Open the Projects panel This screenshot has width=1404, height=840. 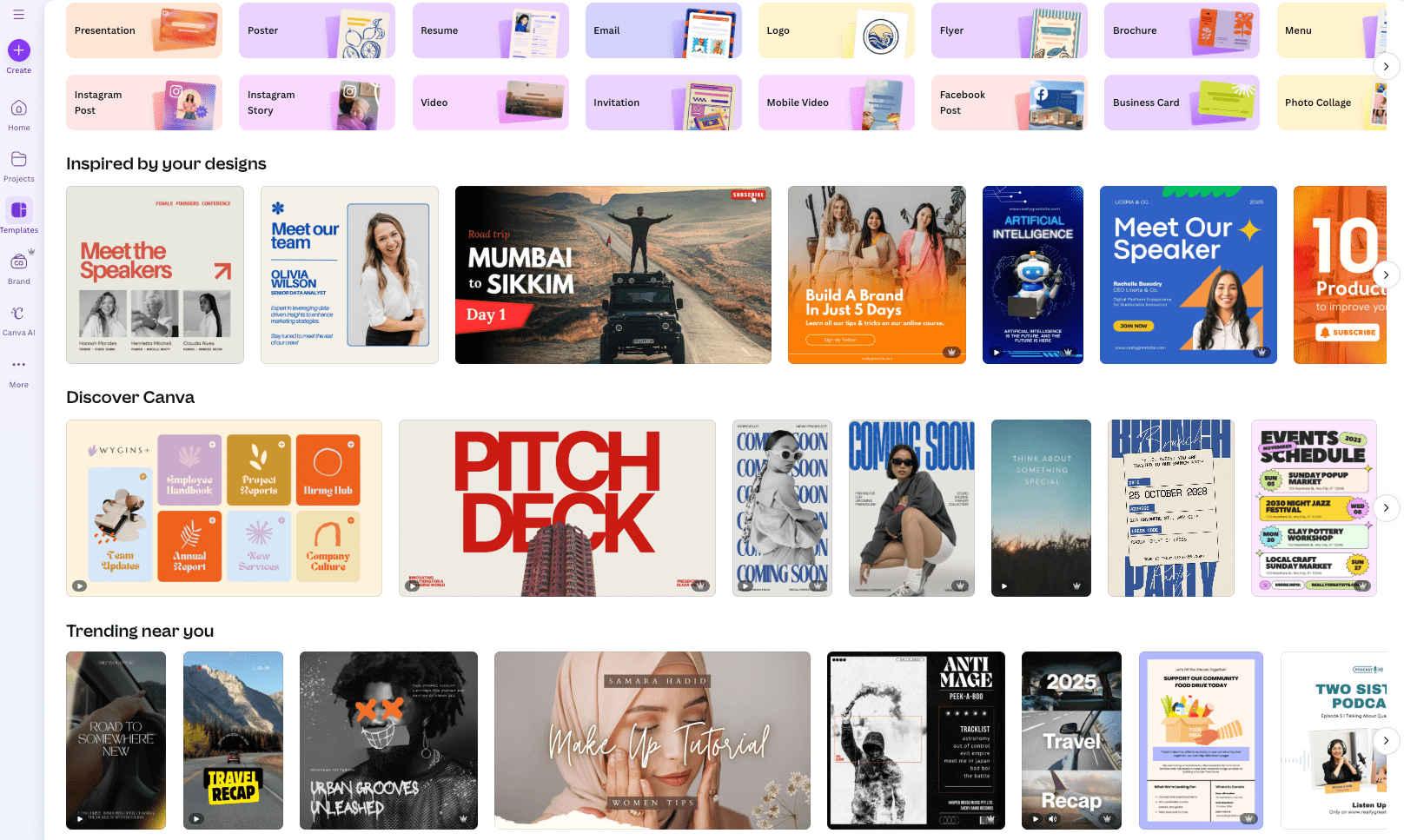tap(18, 164)
